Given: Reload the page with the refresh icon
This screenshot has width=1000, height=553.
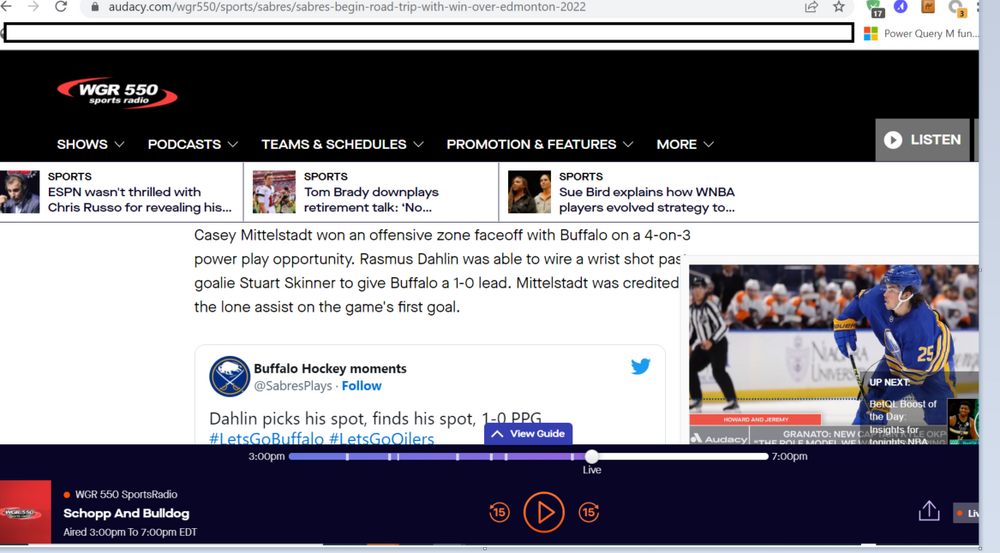Looking at the screenshot, I should click(x=61, y=7).
